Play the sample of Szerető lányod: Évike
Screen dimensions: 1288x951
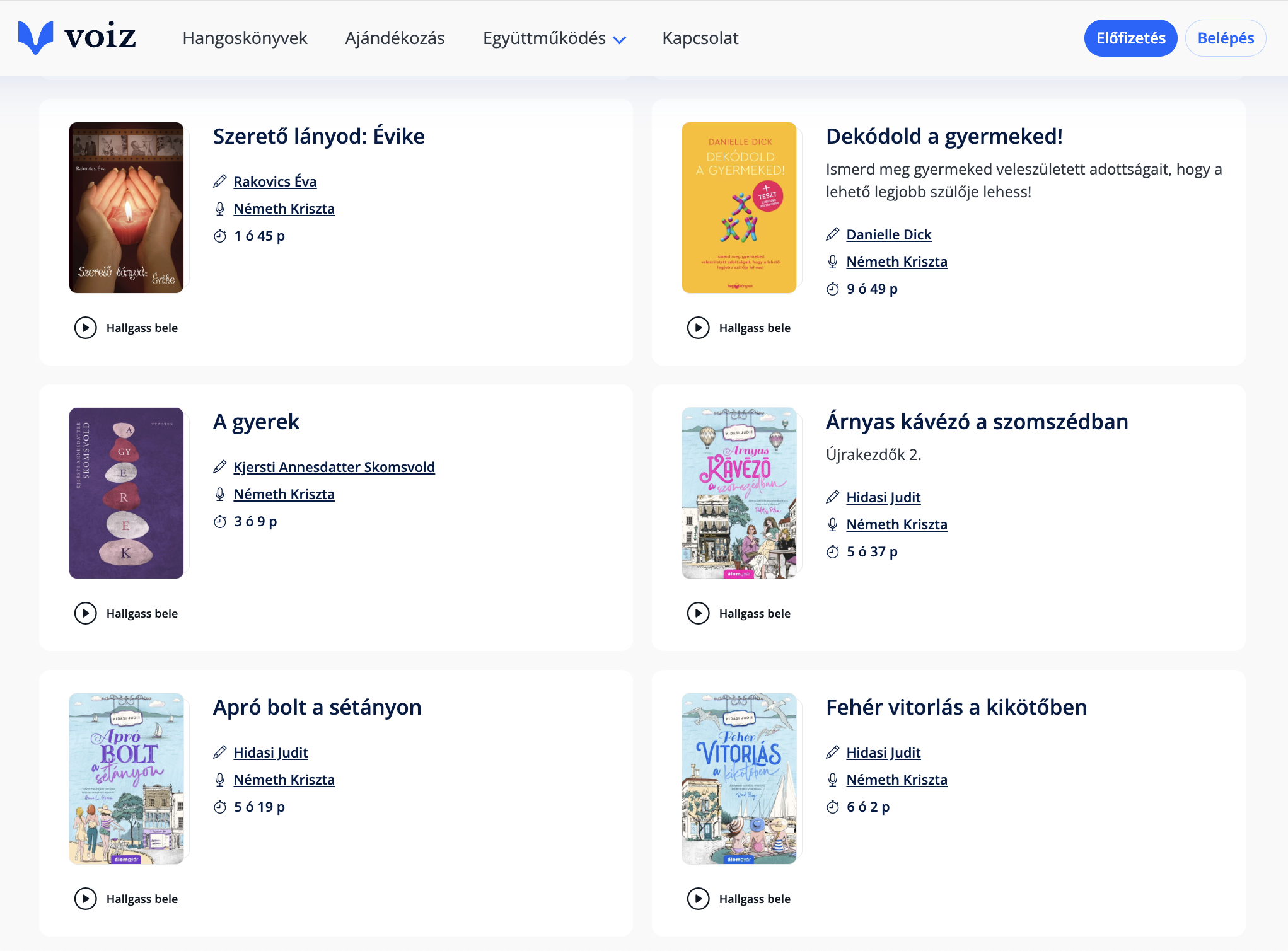[x=86, y=328]
